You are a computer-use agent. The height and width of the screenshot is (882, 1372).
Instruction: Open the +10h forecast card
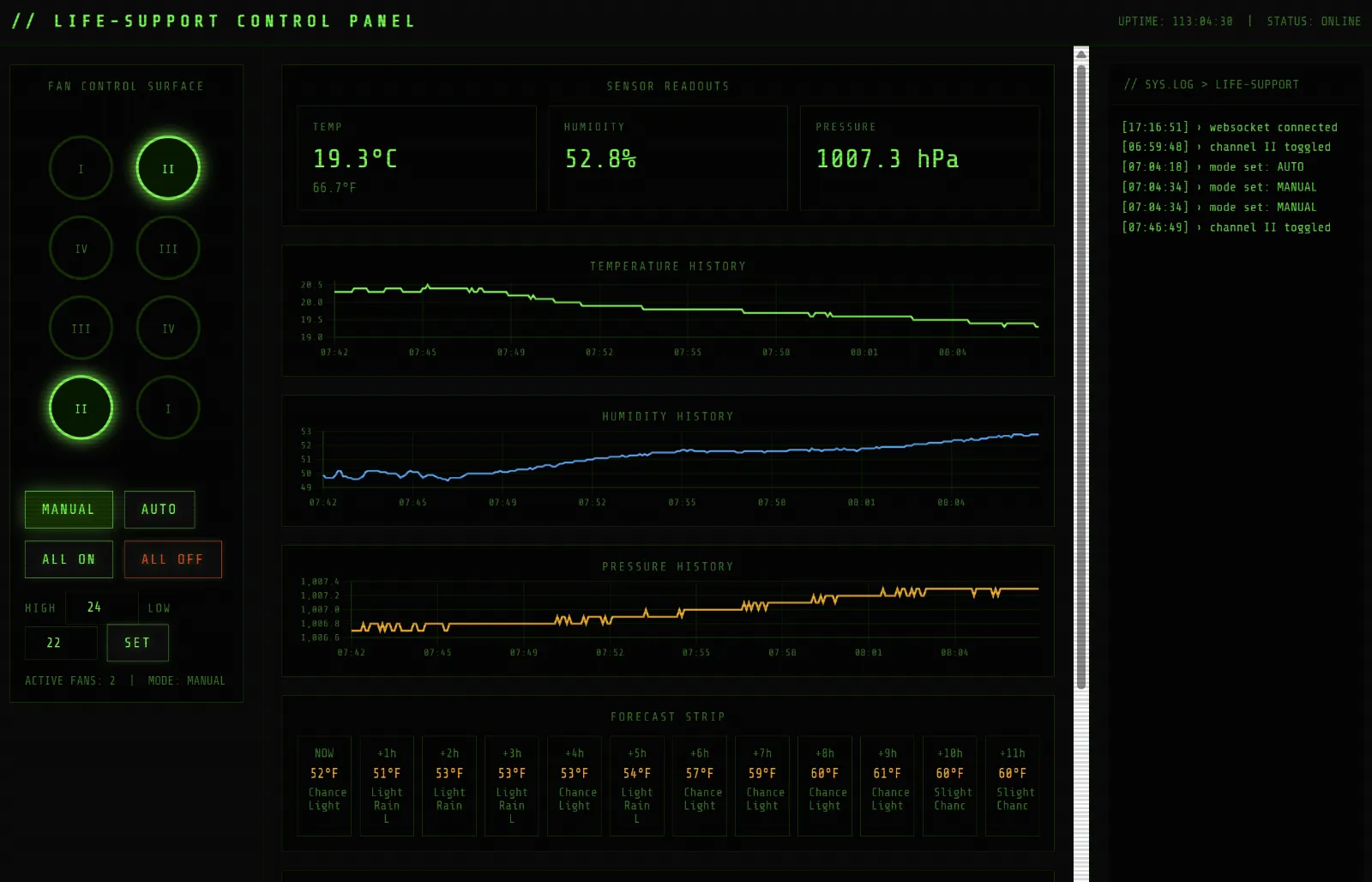[950, 786]
